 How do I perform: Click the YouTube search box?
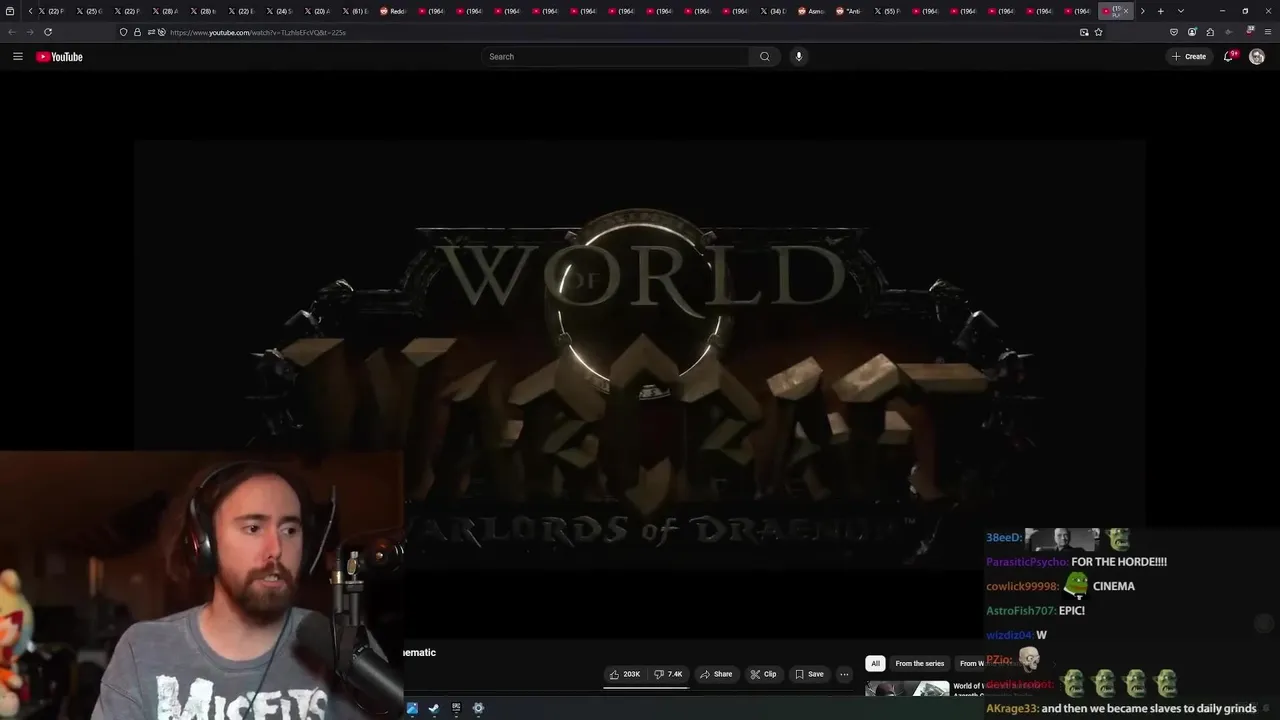coord(615,57)
